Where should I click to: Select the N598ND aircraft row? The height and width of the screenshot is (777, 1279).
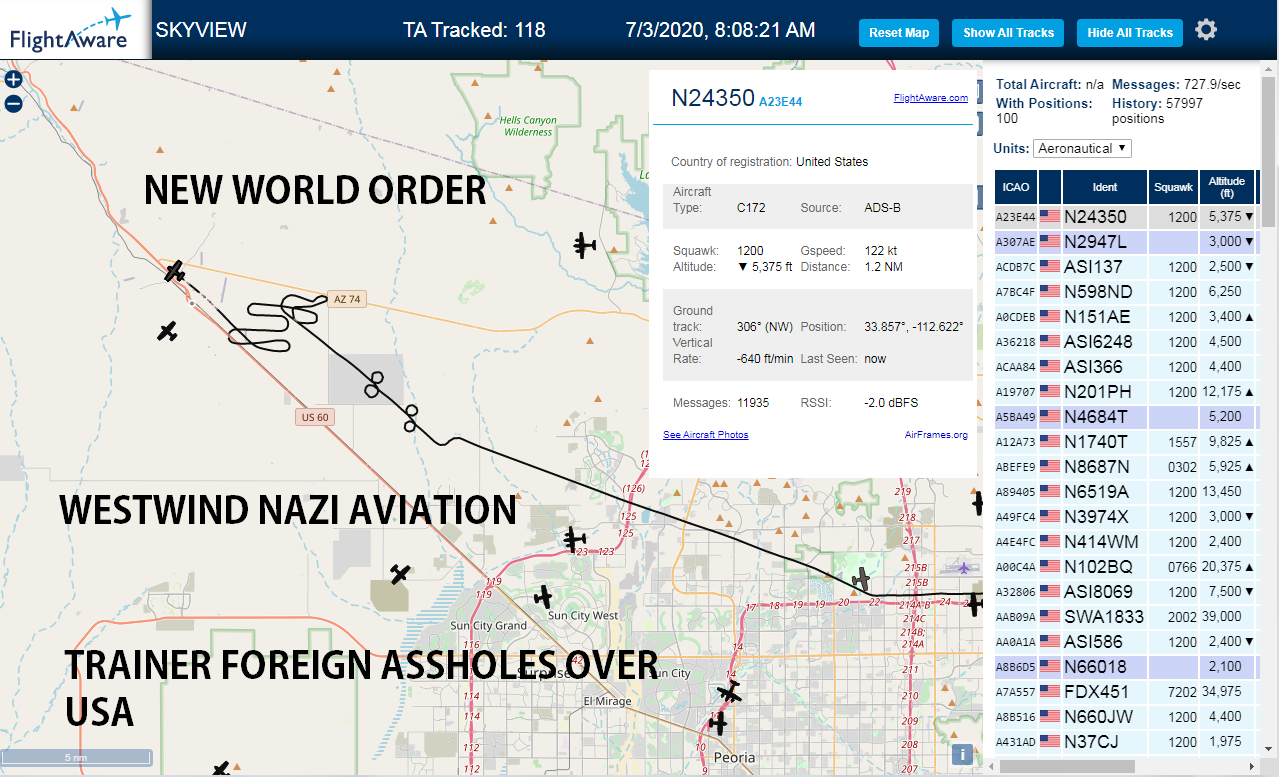[x=1125, y=291]
